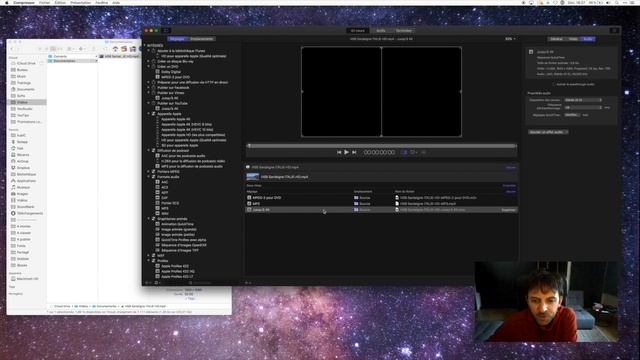
Task: Open Applications in Finder sidebar
Action: (x=26, y=180)
